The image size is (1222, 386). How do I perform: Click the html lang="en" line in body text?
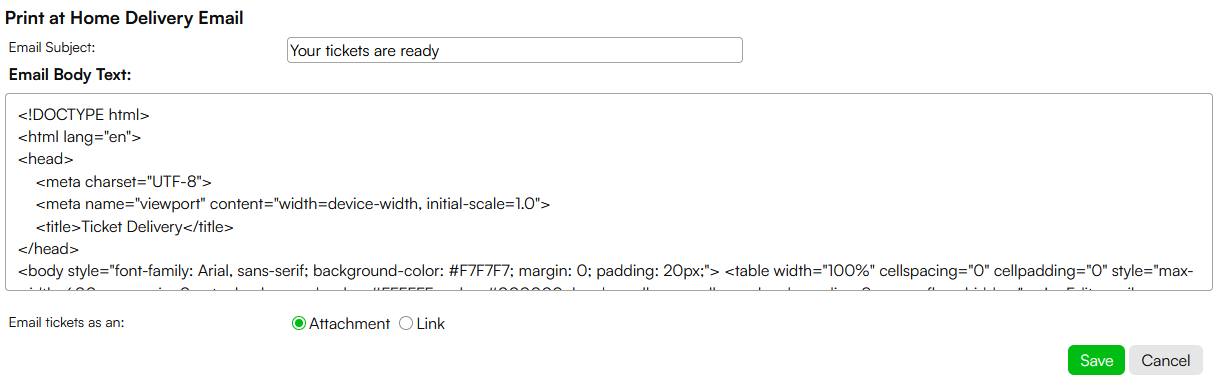pyautogui.click(x=79, y=137)
